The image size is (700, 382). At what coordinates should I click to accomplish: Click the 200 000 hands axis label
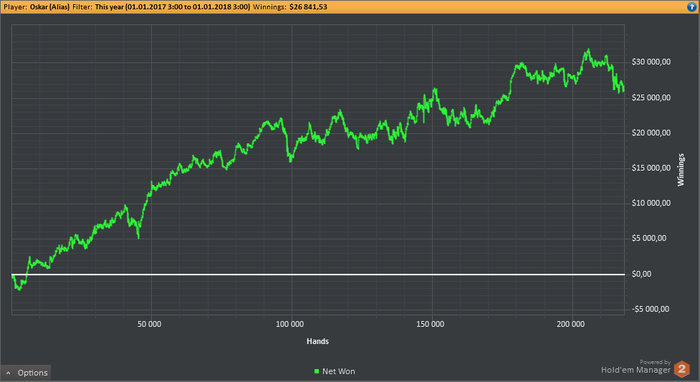click(571, 324)
